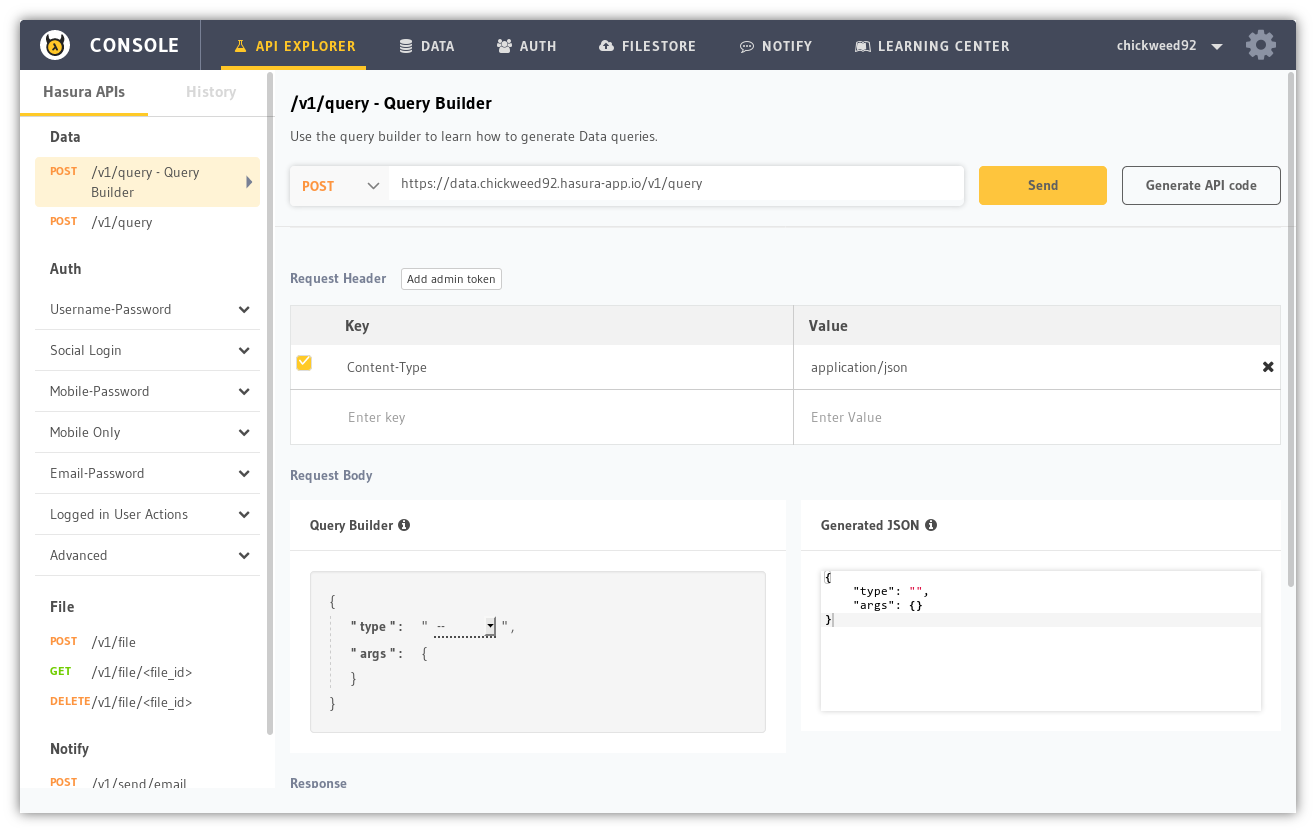Click the Hasura logo icon
The width and height of the screenshot is (1316, 833).
pos(55,45)
